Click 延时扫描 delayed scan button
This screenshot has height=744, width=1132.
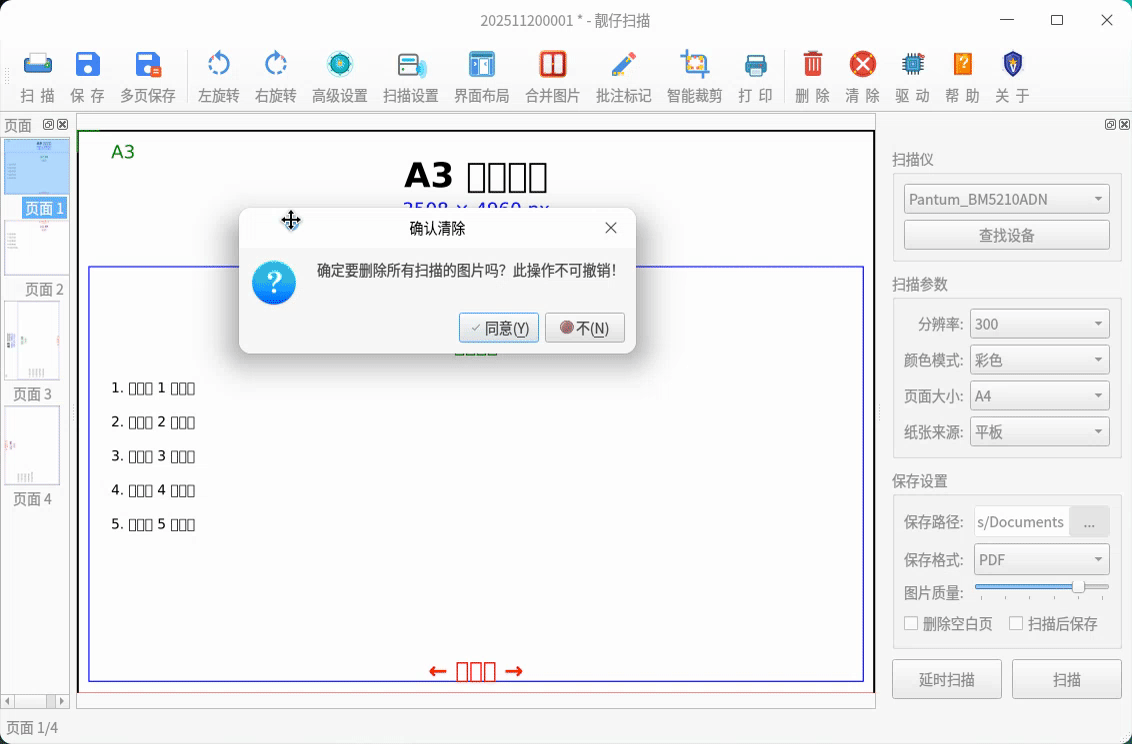pyautogui.click(x=946, y=679)
